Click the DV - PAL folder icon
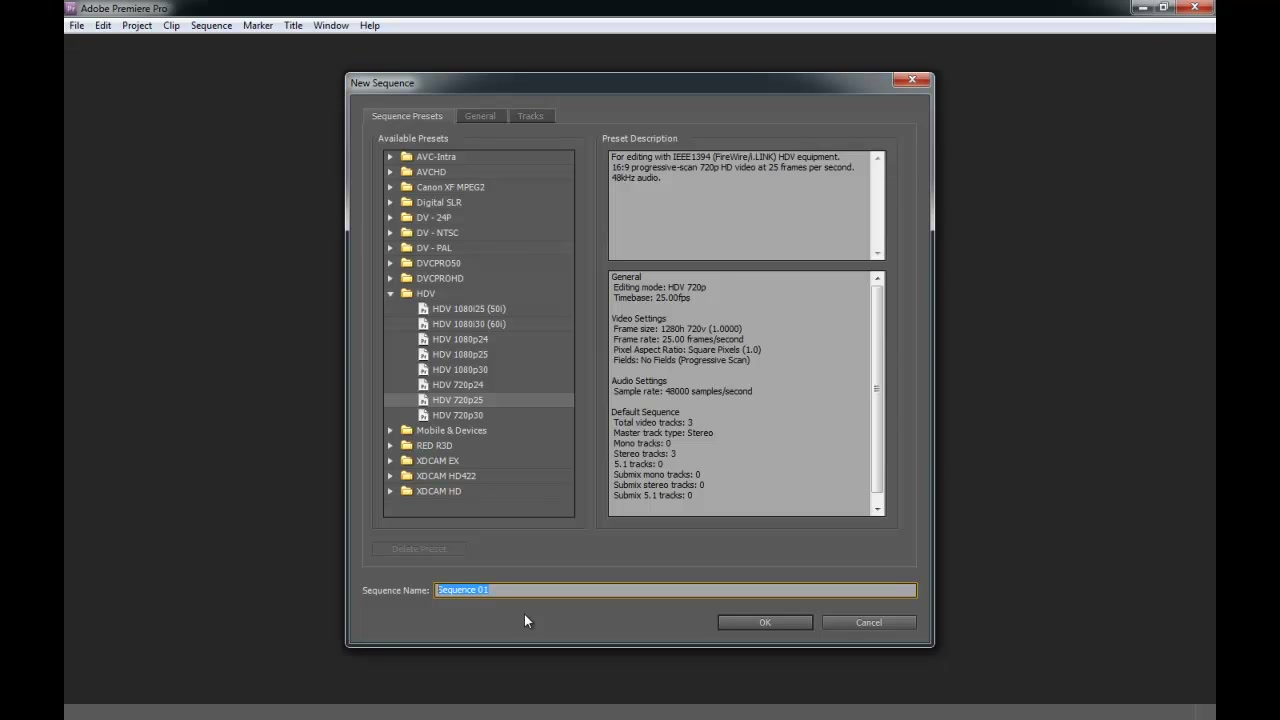The image size is (1280, 720). point(407,248)
